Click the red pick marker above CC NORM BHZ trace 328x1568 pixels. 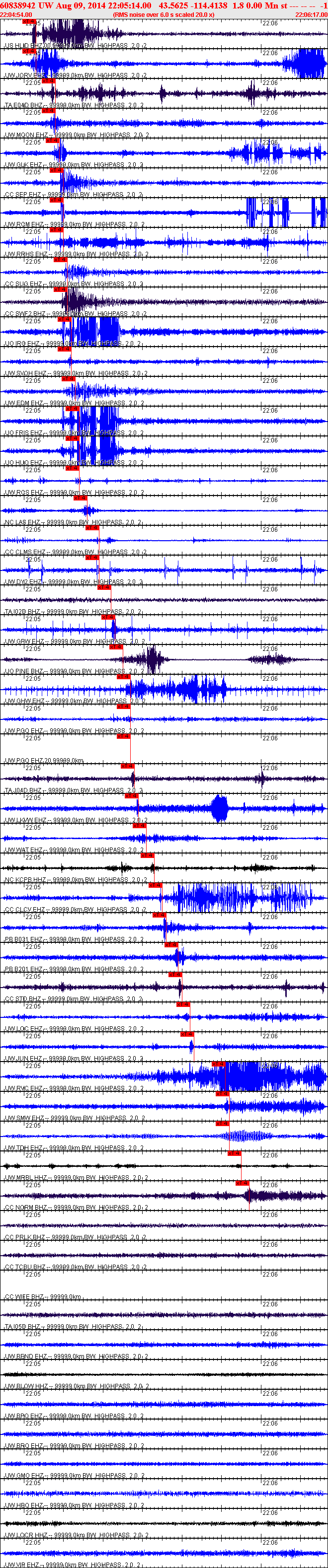(242, 1183)
